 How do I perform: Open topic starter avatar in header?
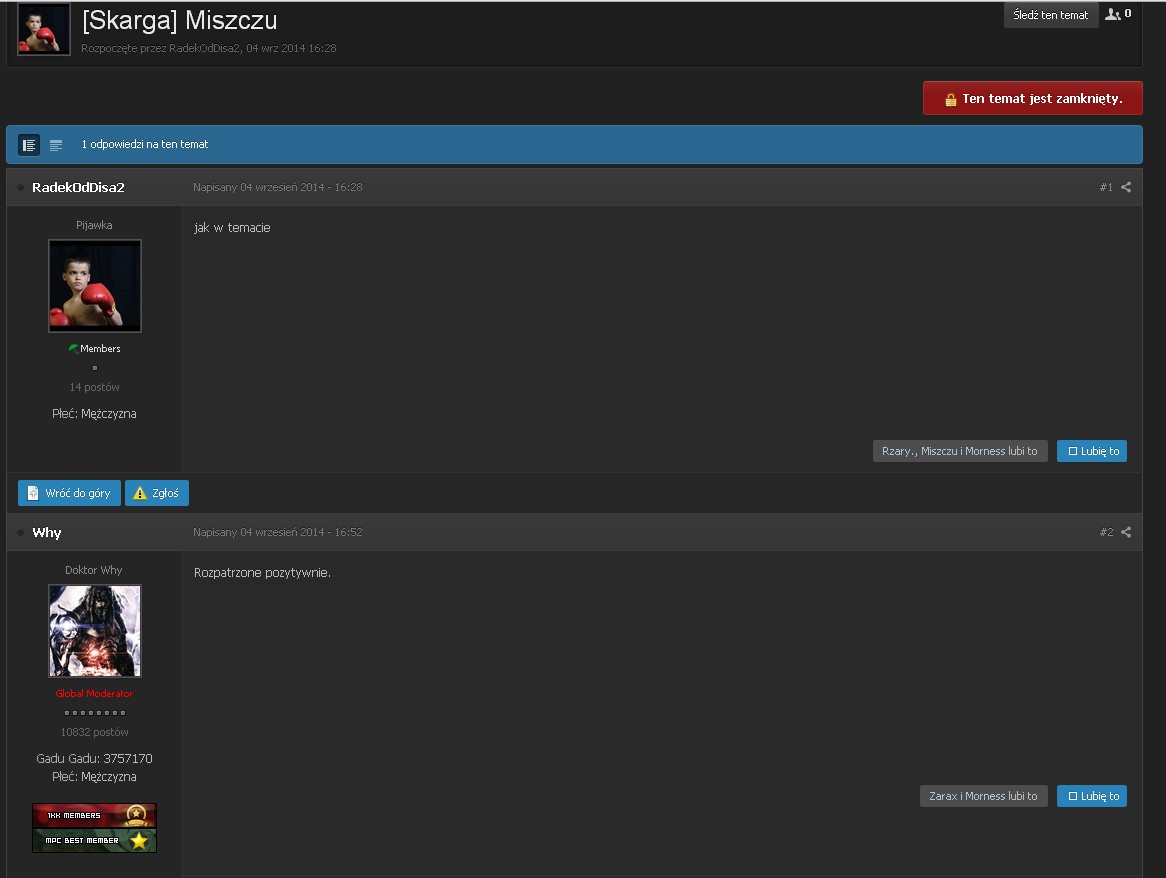coord(44,29)
